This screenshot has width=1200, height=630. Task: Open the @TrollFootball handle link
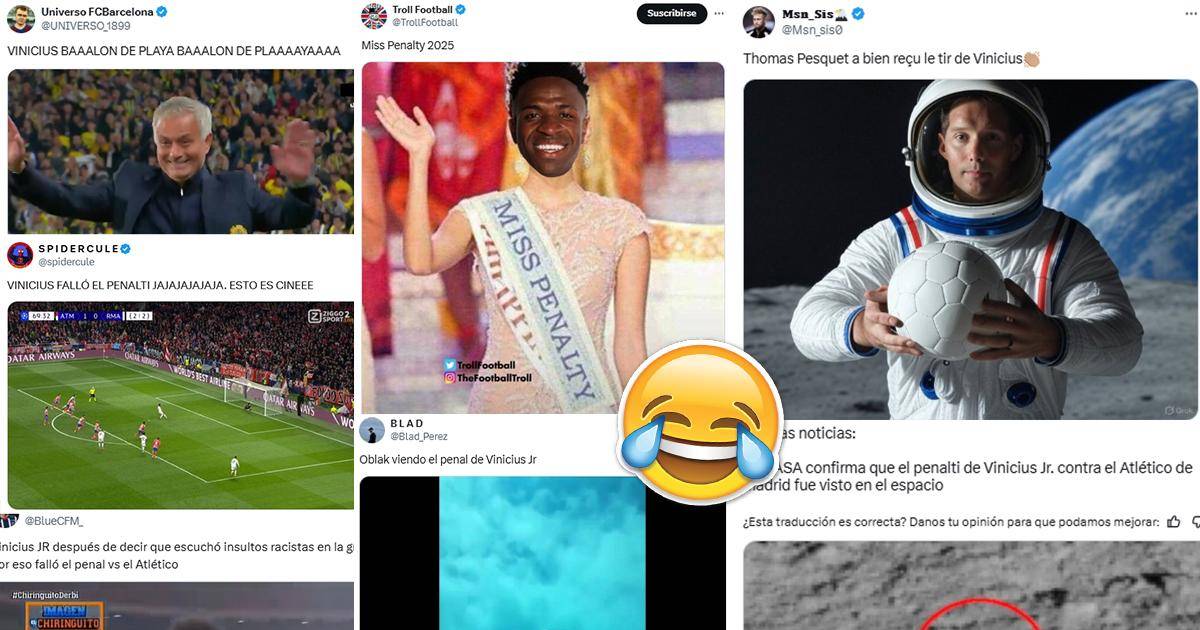click(425, 23)
